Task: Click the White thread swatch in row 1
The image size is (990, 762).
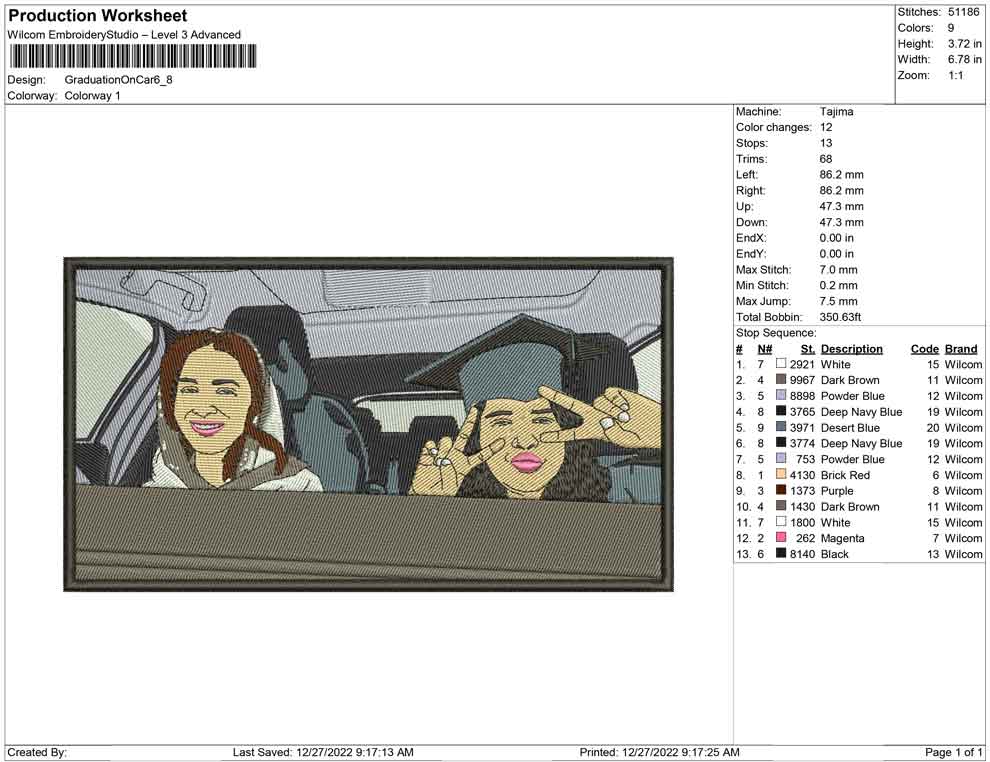Action: (781, 364)
